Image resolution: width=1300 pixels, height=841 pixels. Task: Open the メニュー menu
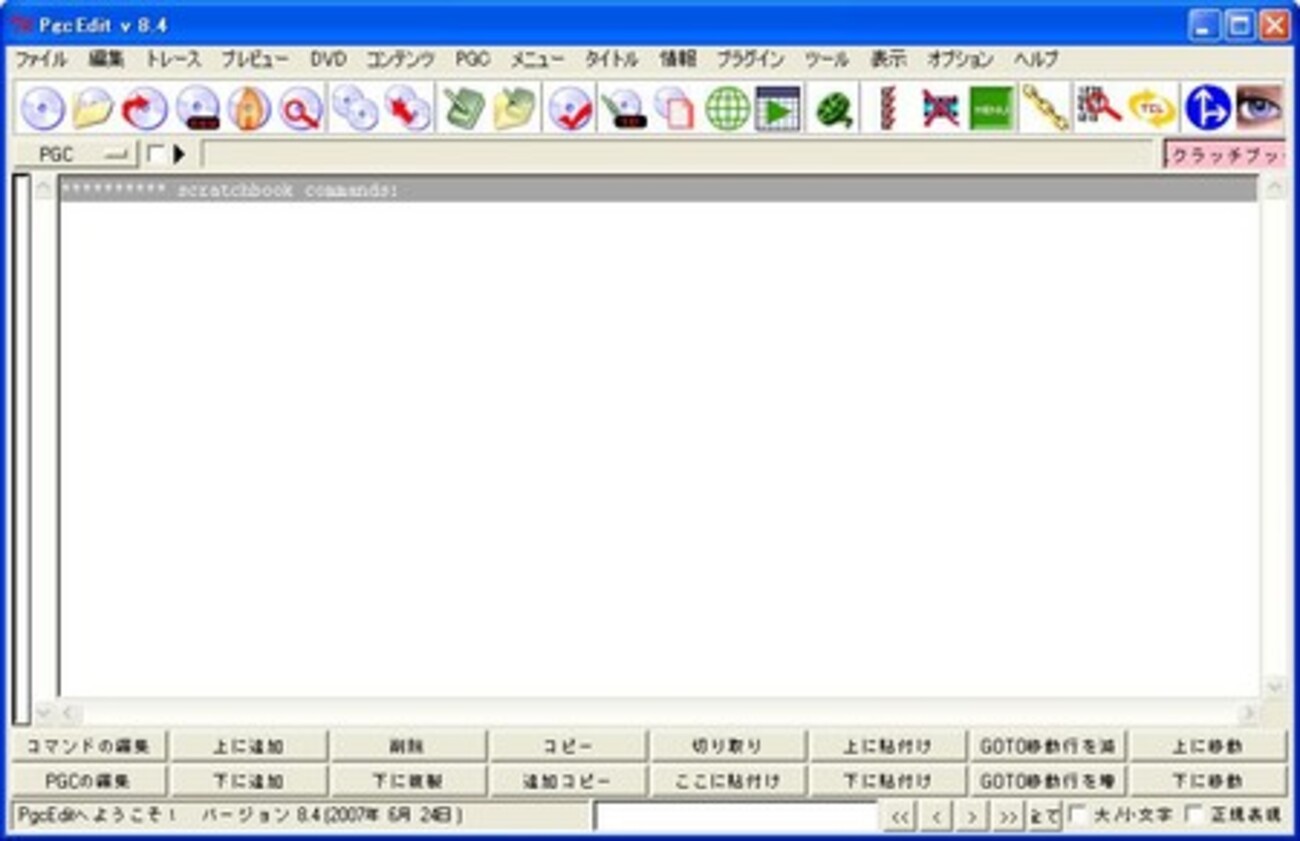pos(537,59)
